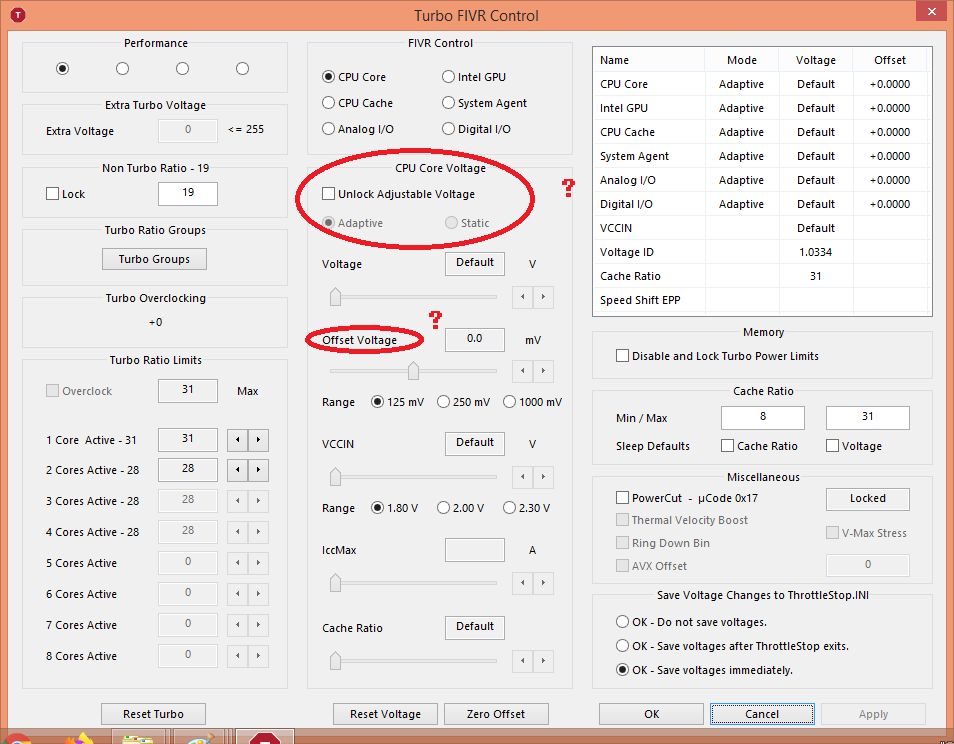This screenshot has width=954, height=744.
Task: Click System Agent row in voltage table
Action: coord(762,156)
